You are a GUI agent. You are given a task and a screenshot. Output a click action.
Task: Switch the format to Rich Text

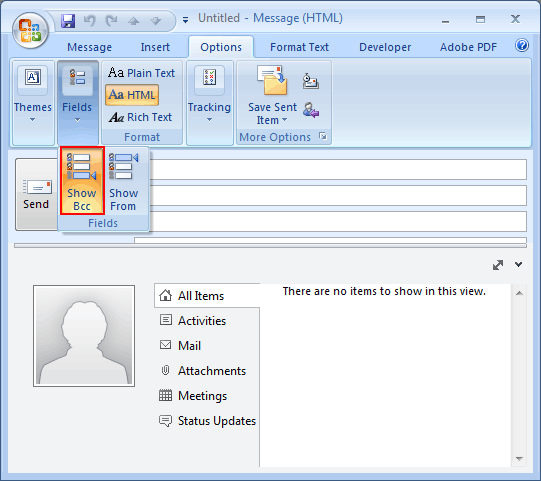(x=141, y=117)
